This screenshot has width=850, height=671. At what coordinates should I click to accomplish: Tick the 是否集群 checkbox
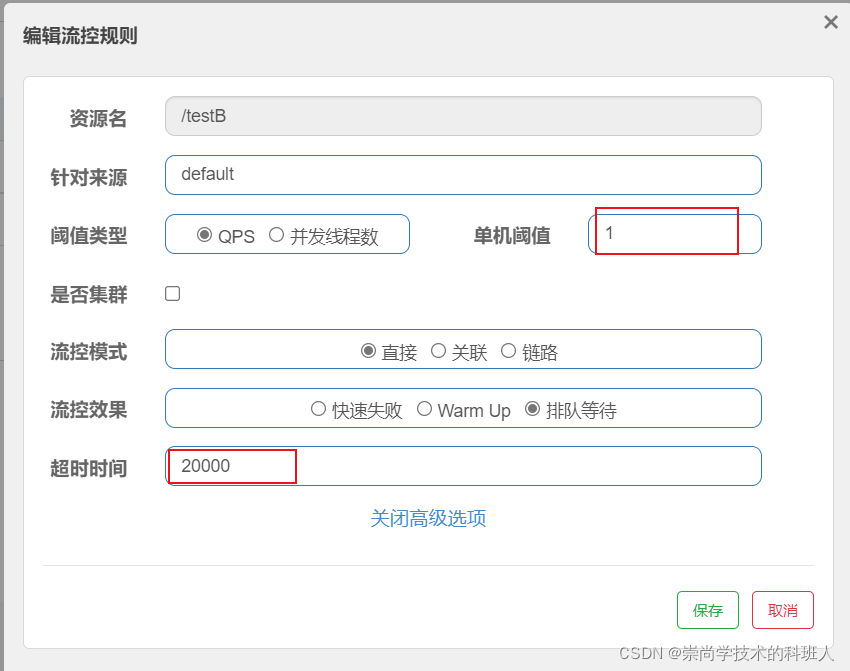pos(172,294)
